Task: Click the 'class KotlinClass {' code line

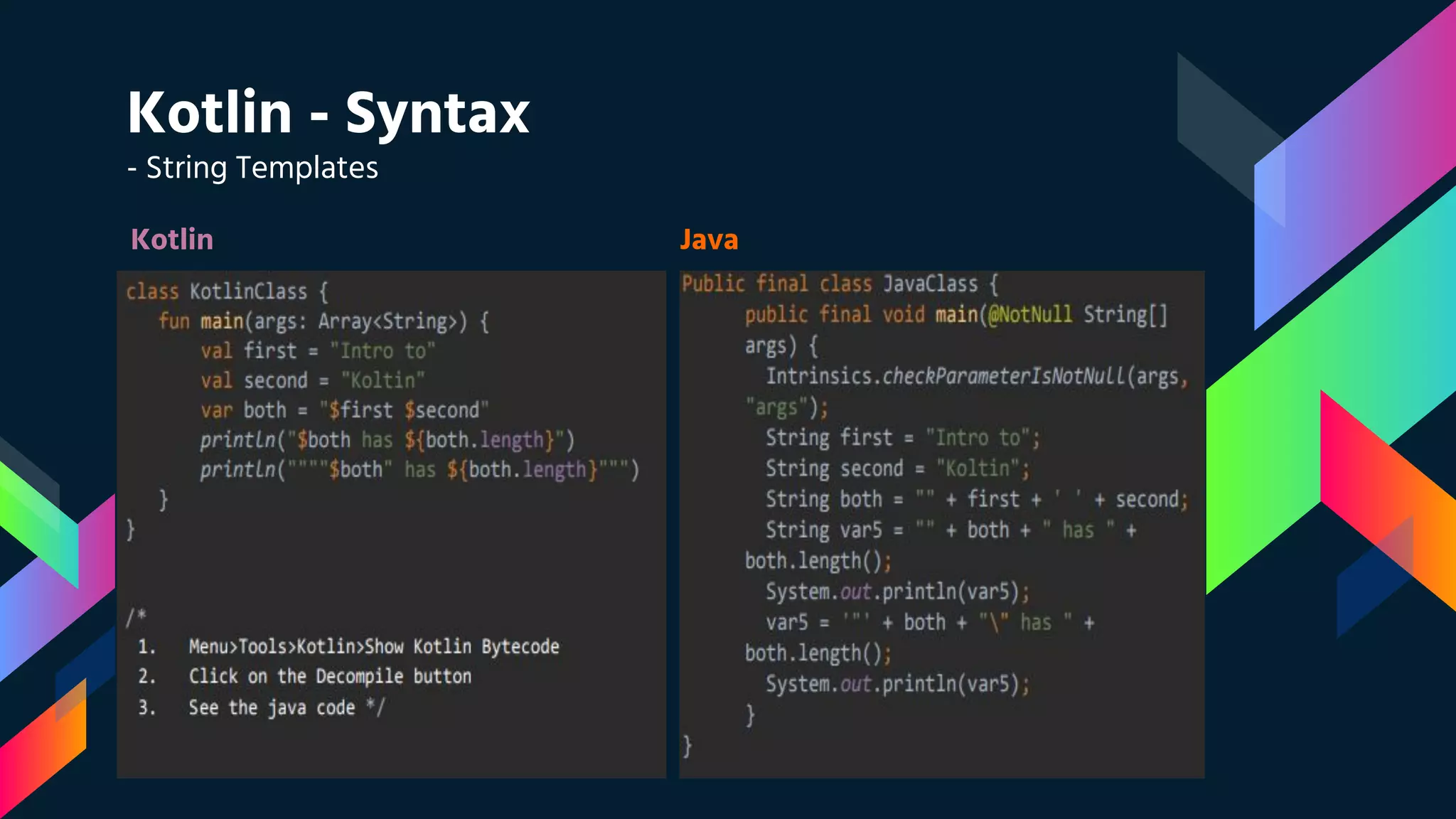Action: (x=227, y=291)
